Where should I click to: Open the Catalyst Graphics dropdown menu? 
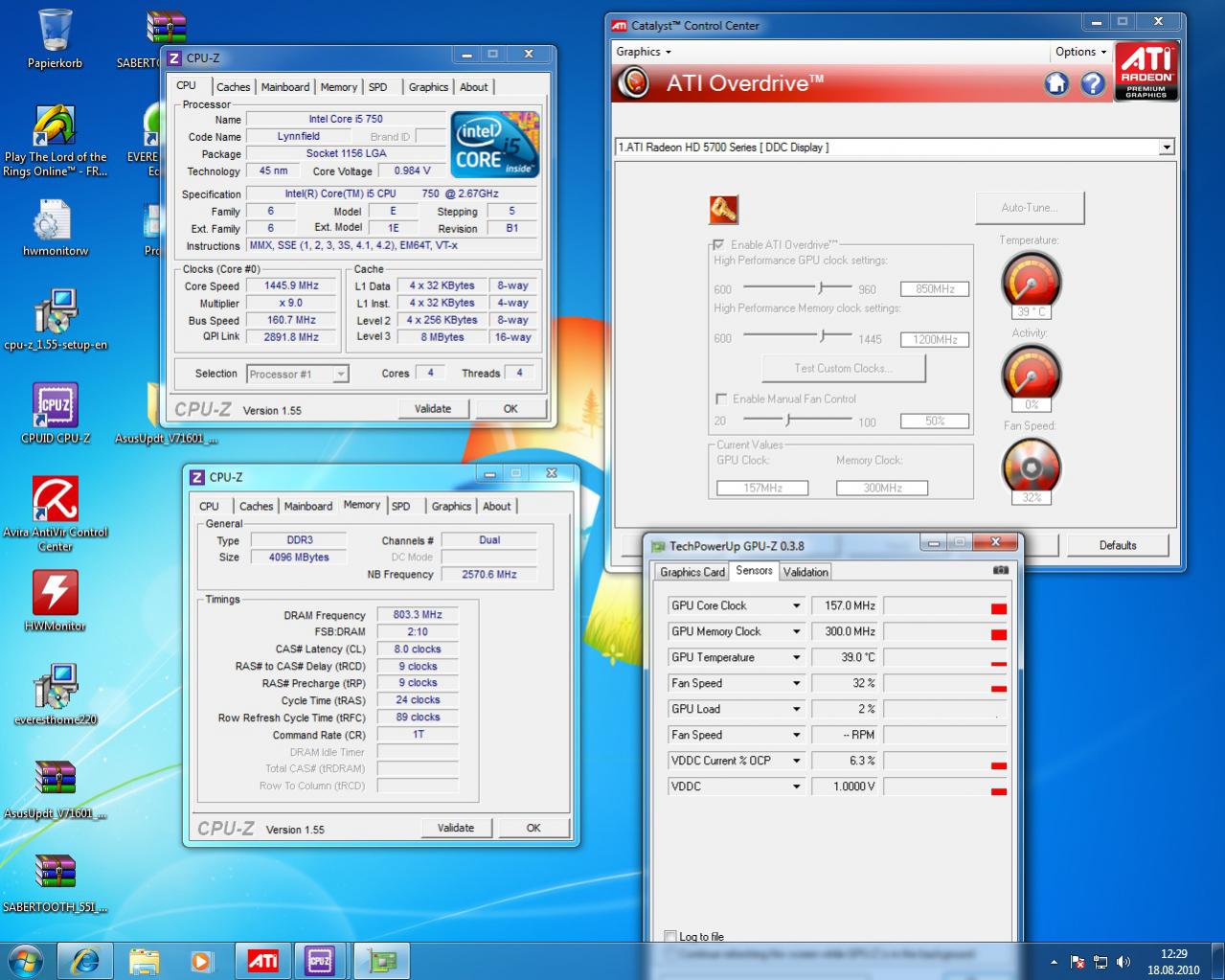[644, 52]
